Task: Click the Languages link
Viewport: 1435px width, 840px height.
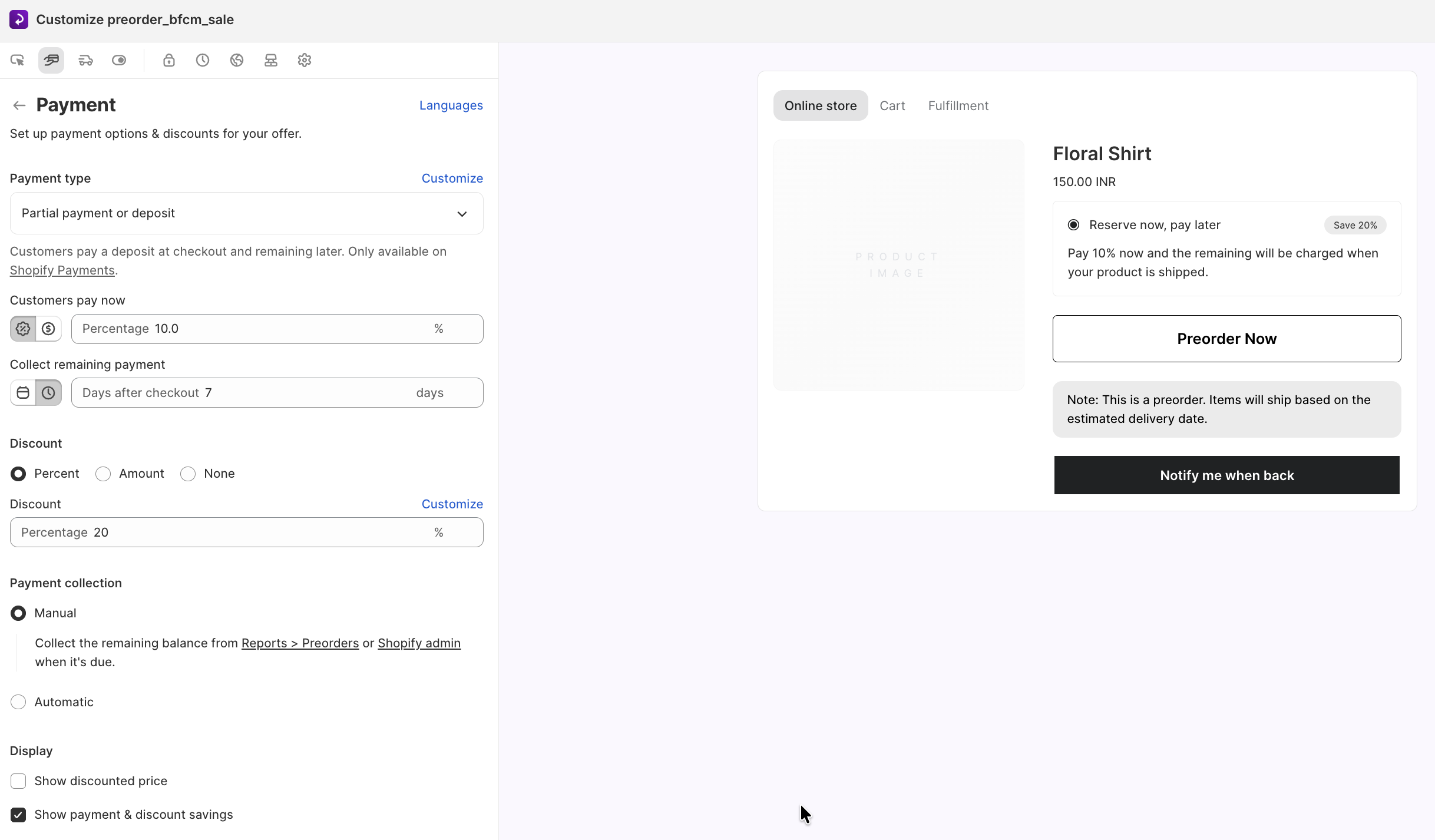Action: [x=451, y=105]
